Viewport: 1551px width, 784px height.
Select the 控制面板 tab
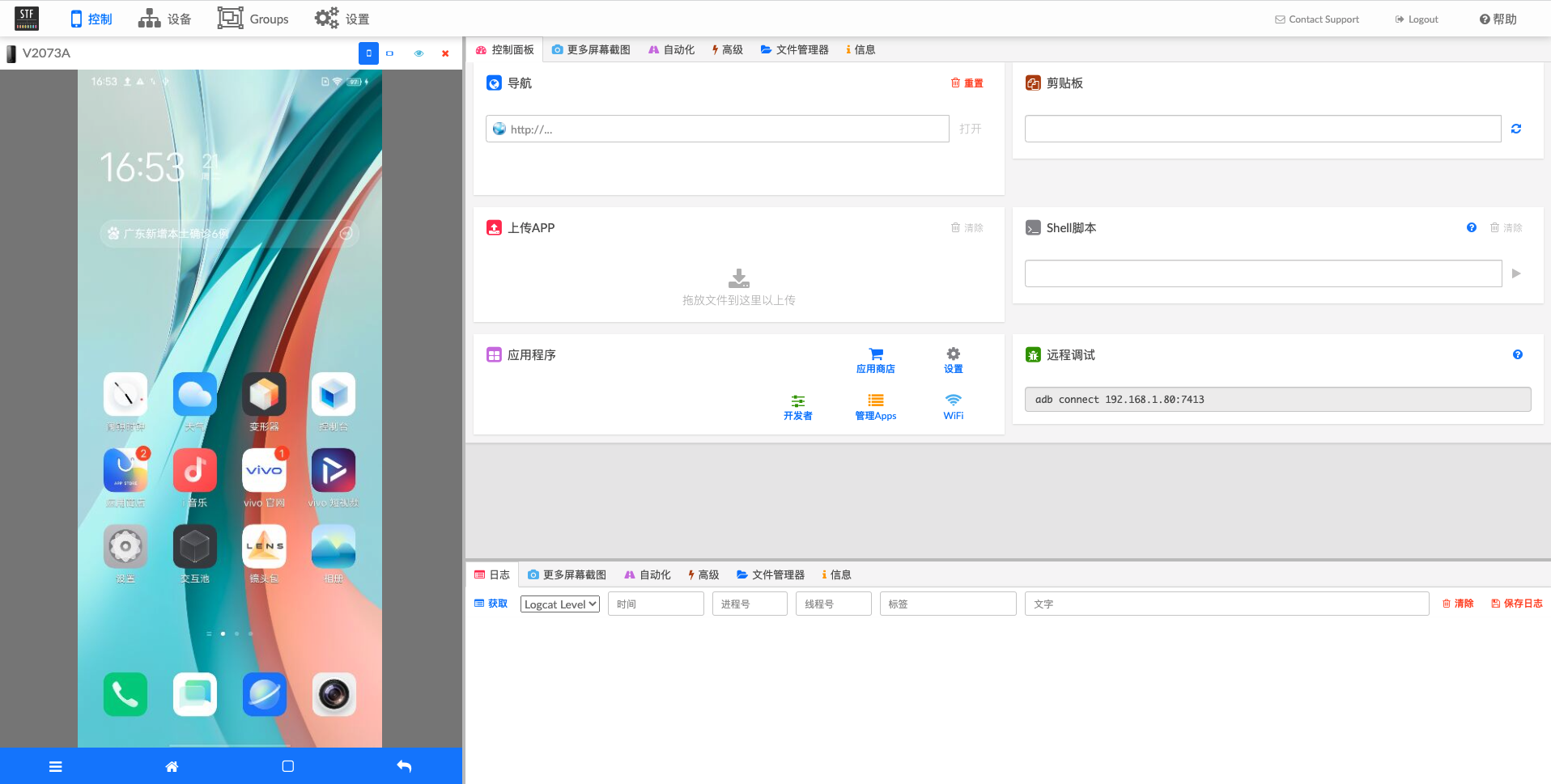pos(504,50)
